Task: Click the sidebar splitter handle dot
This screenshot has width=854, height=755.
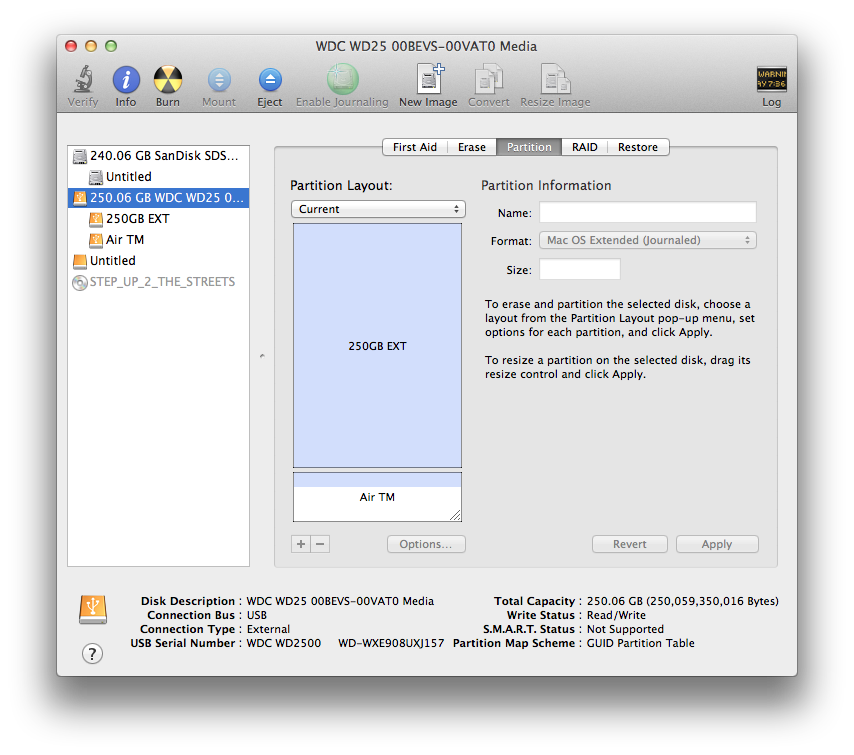Action: 262,356
